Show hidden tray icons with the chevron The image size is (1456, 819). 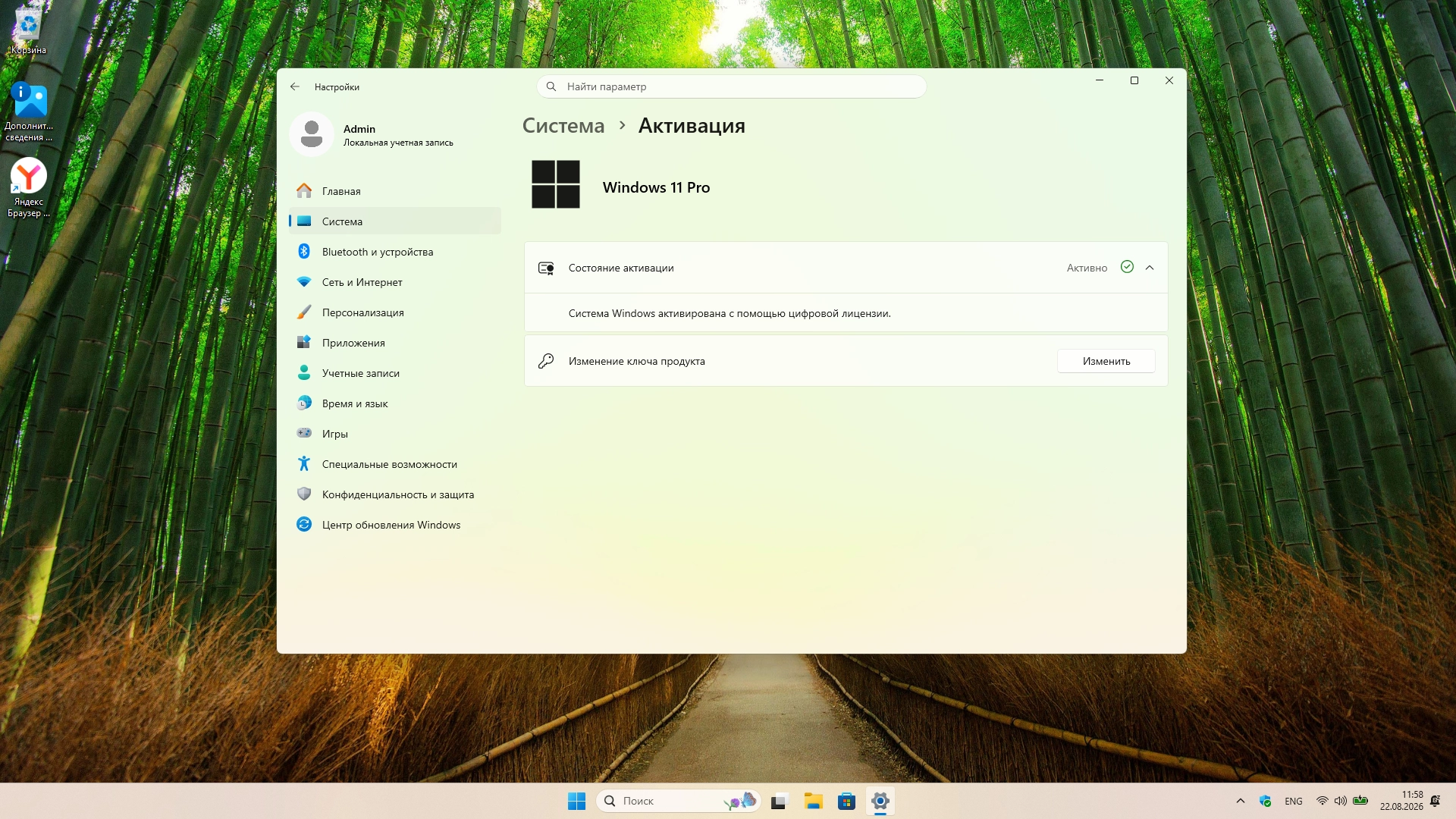click(1241, 801)
